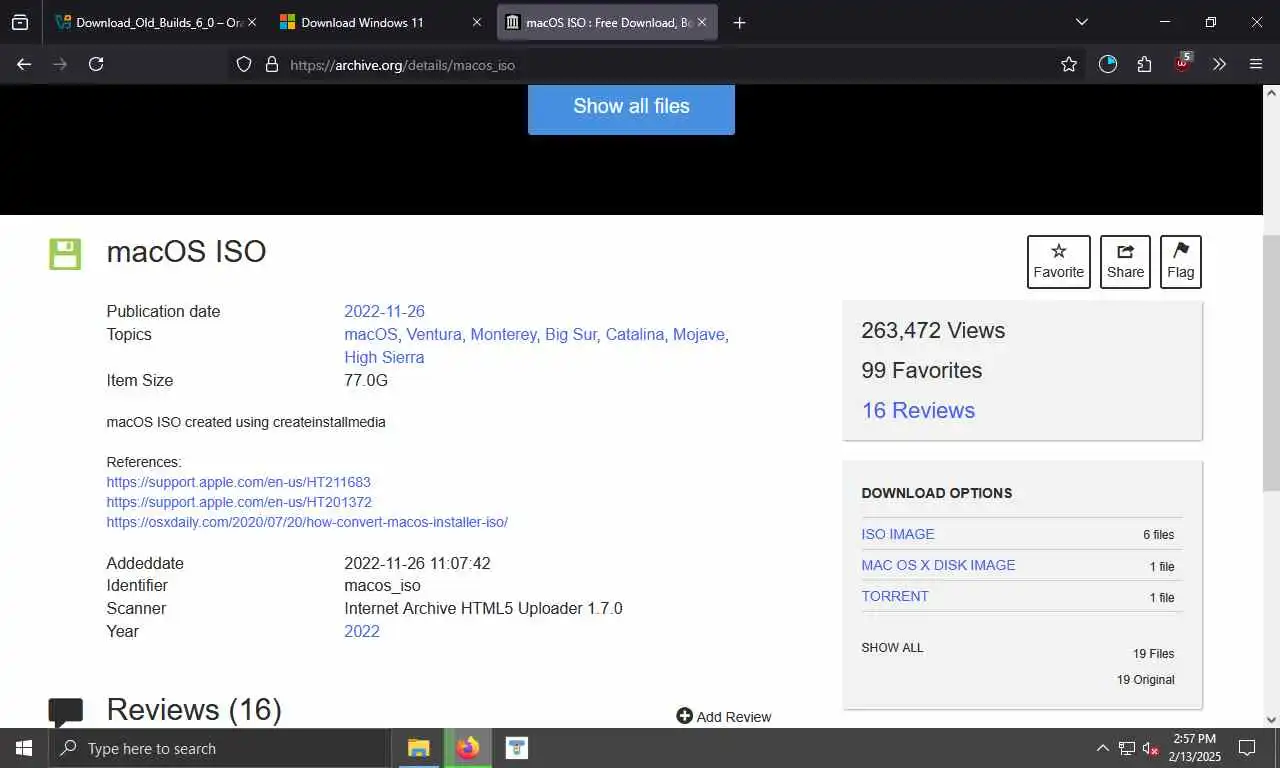Open the Catalina topic link
This screenshot has height=768, width=1280.
coord(635,334)
